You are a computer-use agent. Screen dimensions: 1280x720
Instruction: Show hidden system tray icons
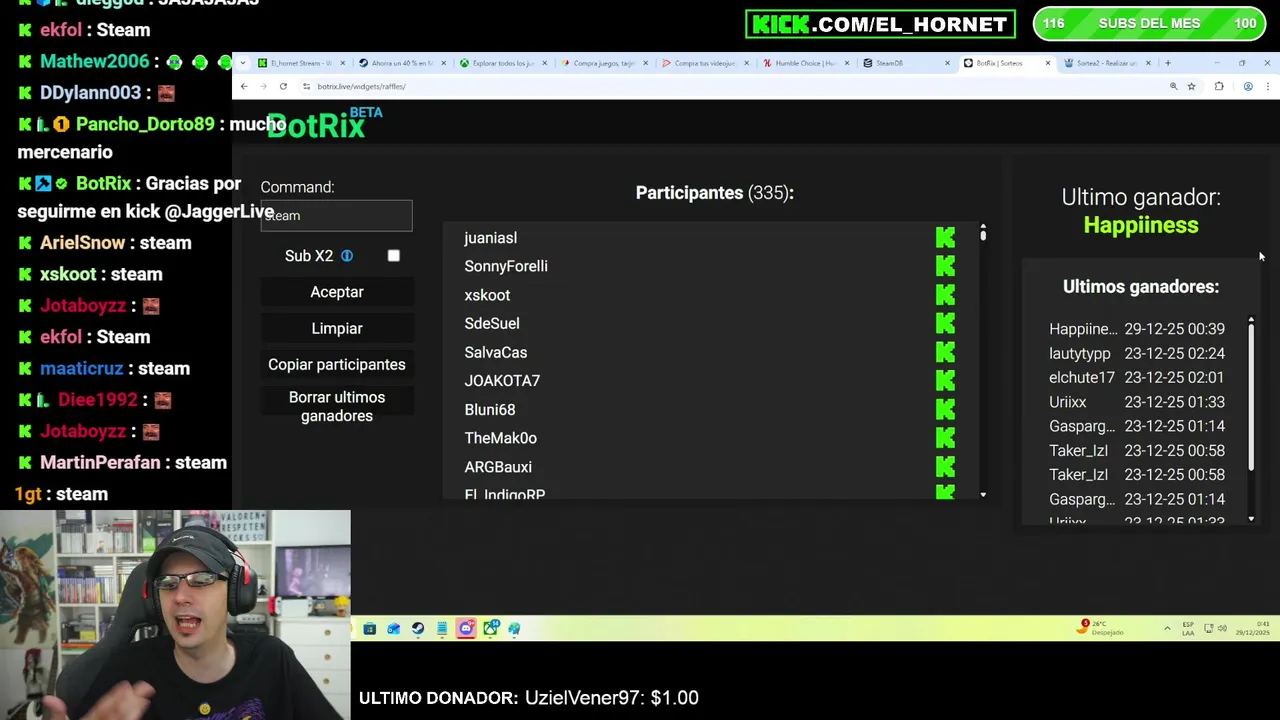pyautogui.click(x=1167, y=628)
